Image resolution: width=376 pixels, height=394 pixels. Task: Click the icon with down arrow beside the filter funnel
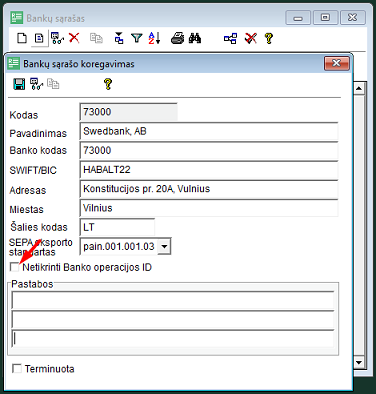pos(119,38)
